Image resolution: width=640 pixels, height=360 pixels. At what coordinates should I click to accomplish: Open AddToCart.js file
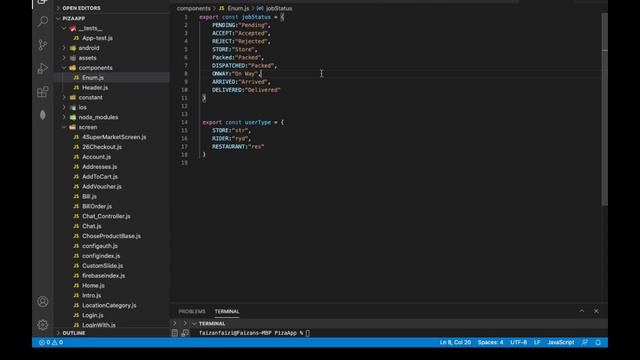click(x=100, y=177)
